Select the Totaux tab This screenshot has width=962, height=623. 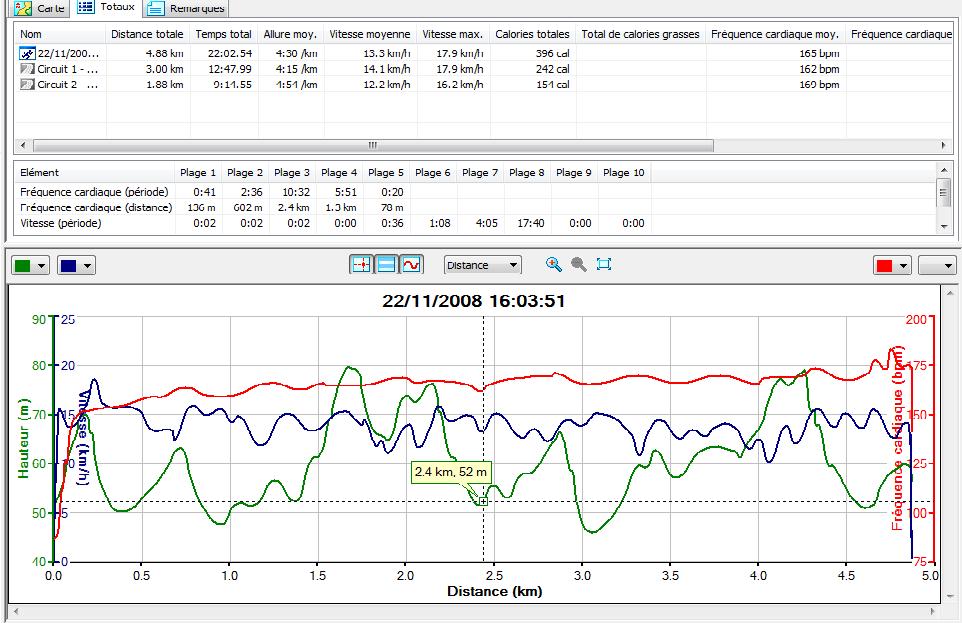tap(107, 7)
